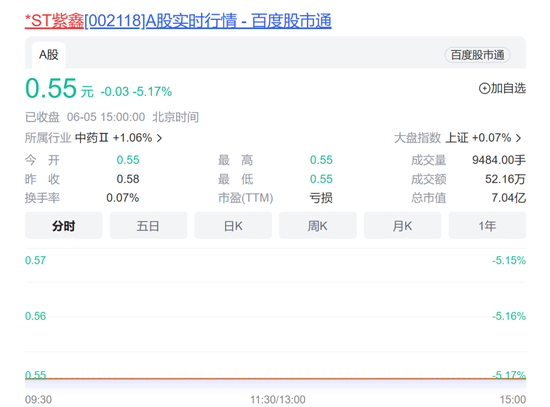Open 大盘指数 上证 +0.07% chevron
Image resolution: width=550 pixels, height=407 pixels.
click(x=518, y=138)
